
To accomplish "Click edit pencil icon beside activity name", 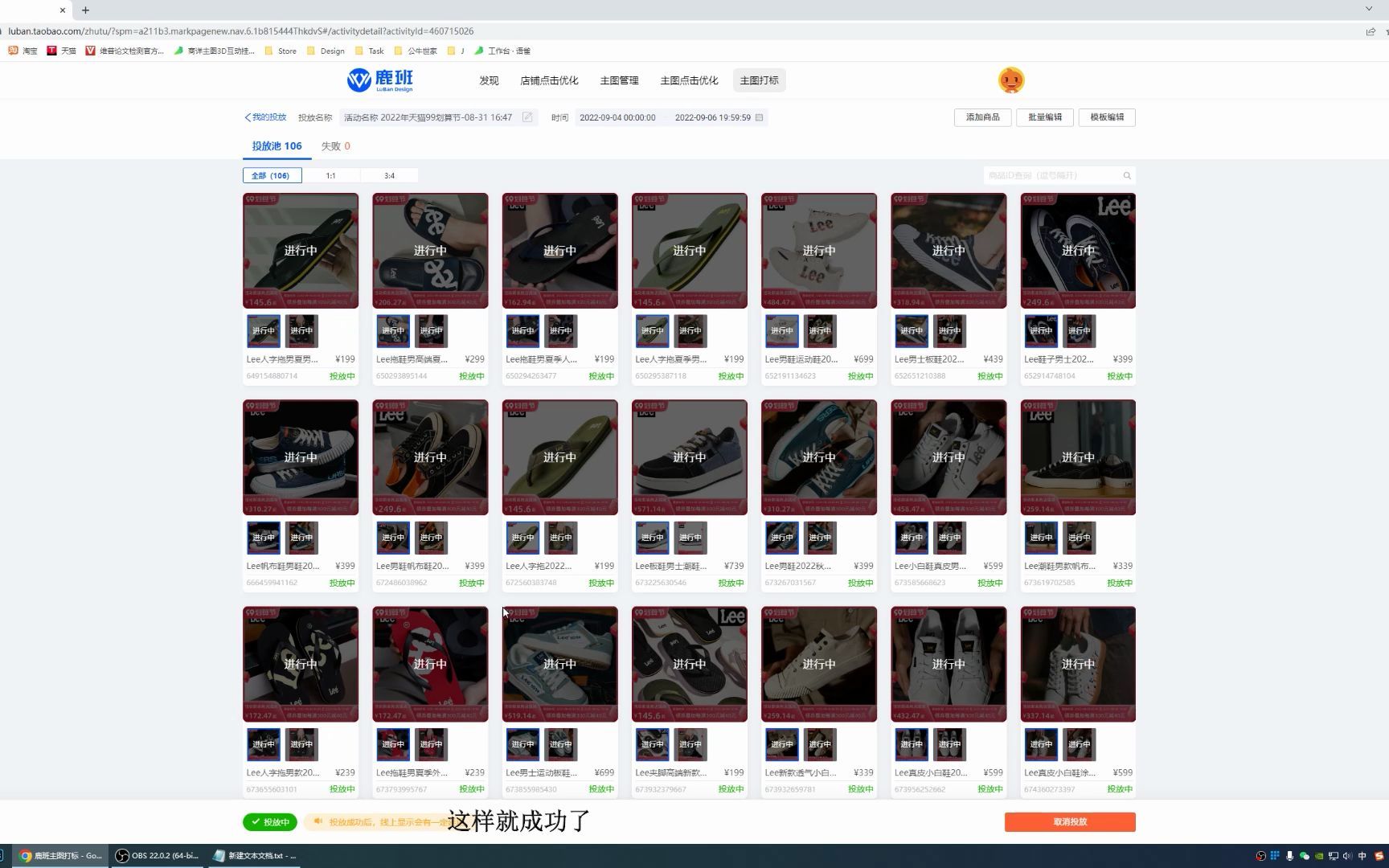I will (x=527, y=117).
